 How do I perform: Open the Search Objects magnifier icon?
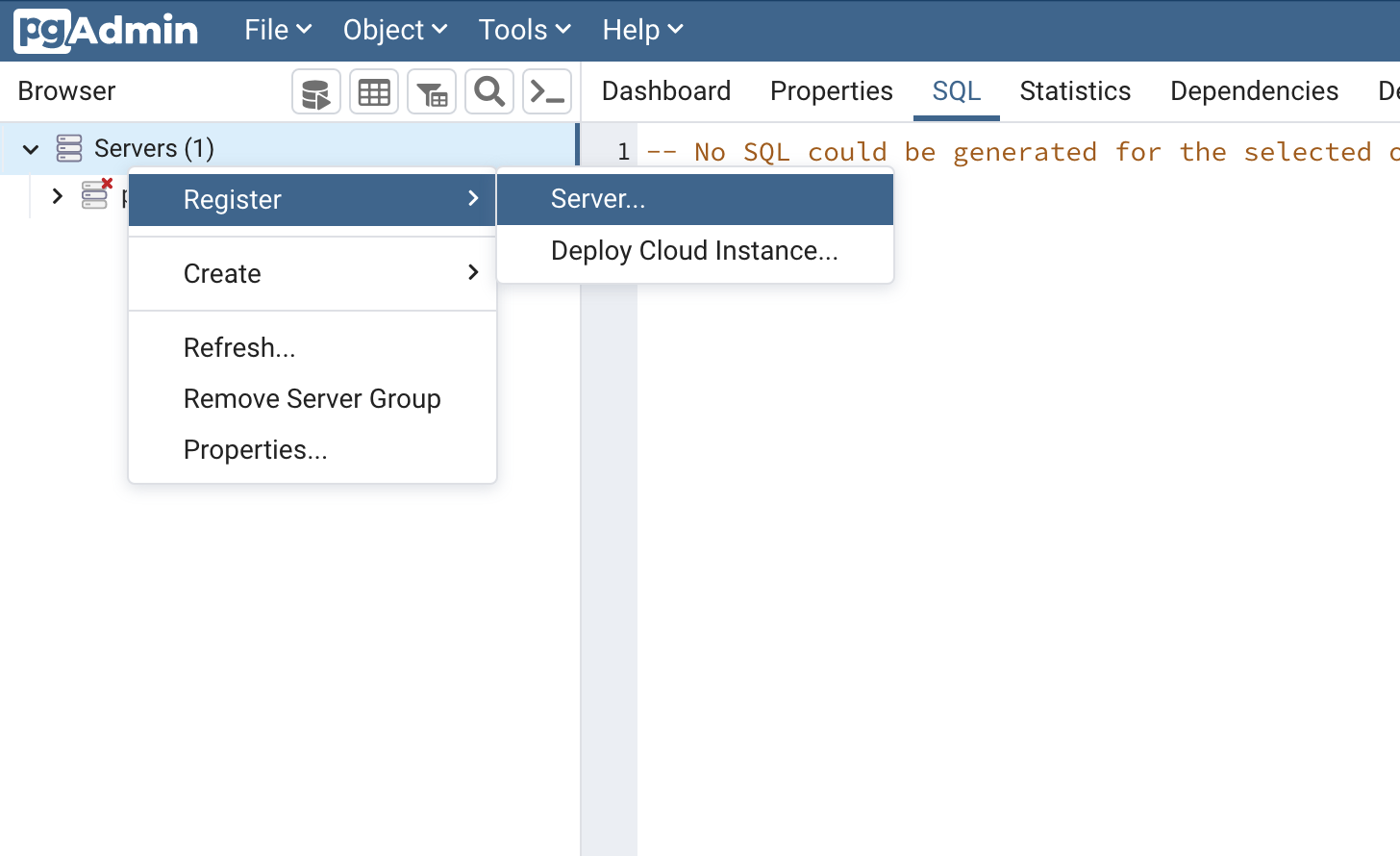point(489,92)
